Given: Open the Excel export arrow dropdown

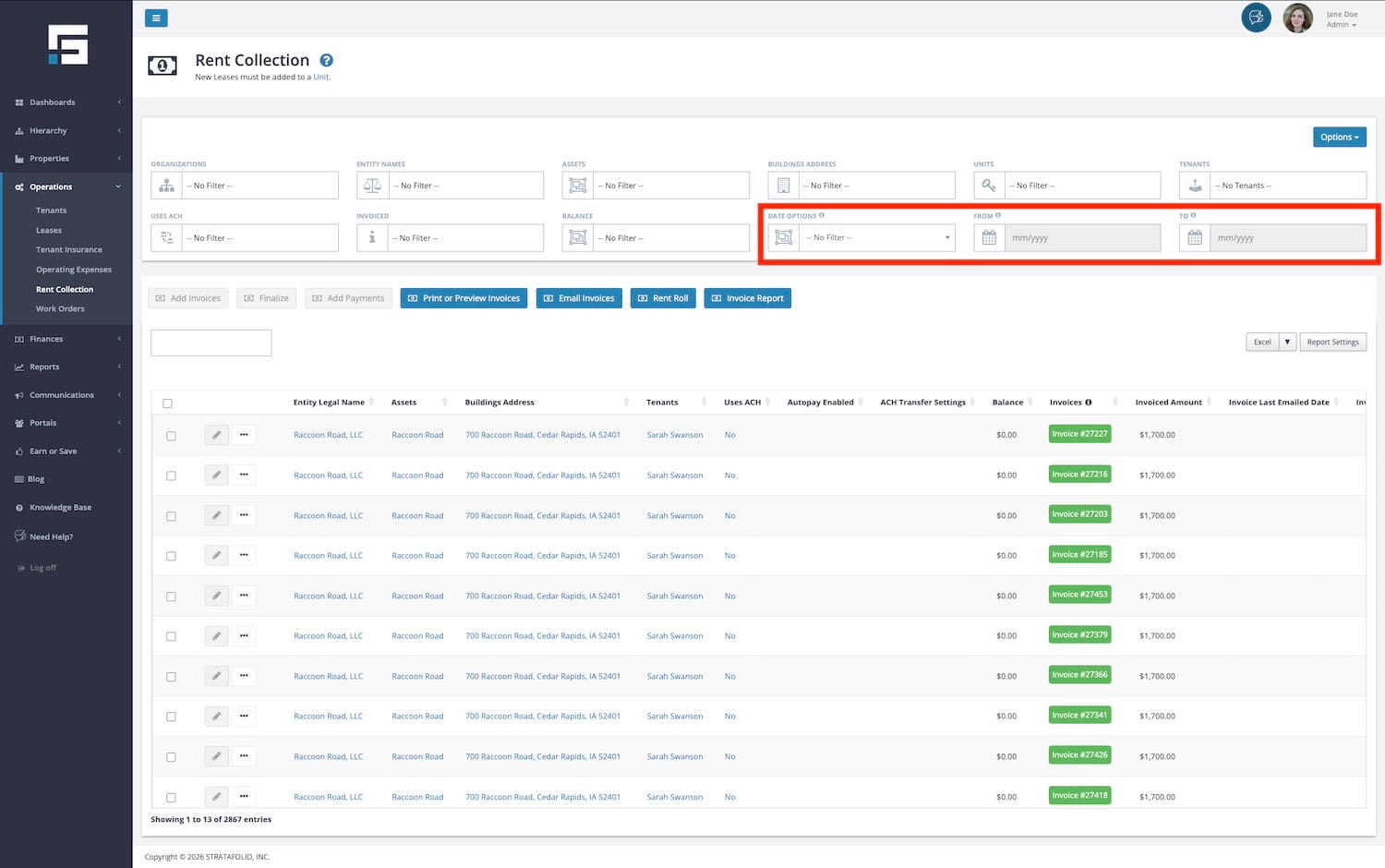Looking at the screenshot, I should point(1287,343).
